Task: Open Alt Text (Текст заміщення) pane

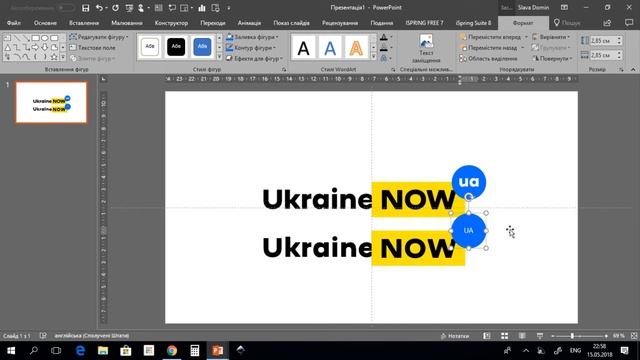Action: coord(426,49)
